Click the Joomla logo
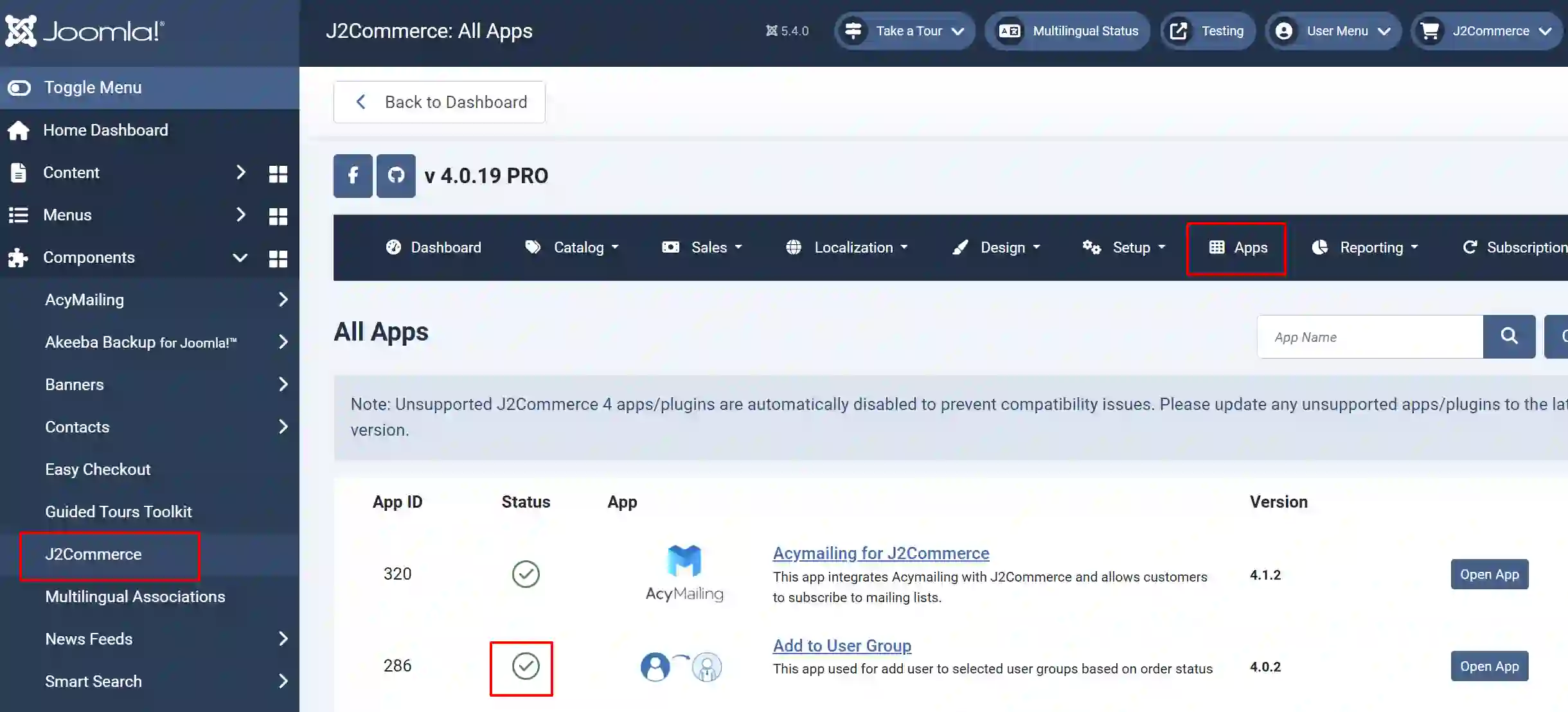Image resolution: width=1568 pixels, height=712 pixels. pos(85,31)
